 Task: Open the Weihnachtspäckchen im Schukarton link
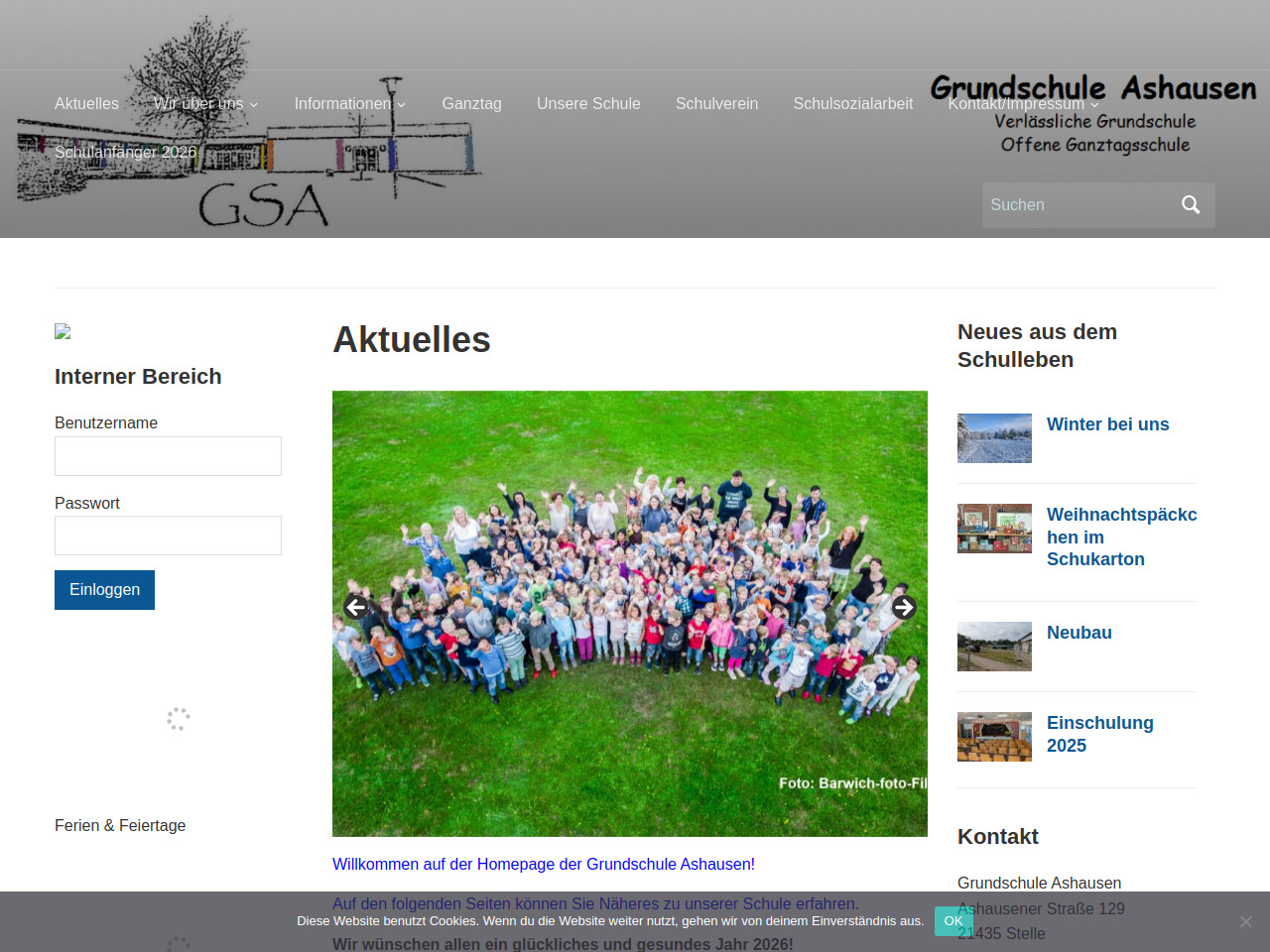point(1121,536)
